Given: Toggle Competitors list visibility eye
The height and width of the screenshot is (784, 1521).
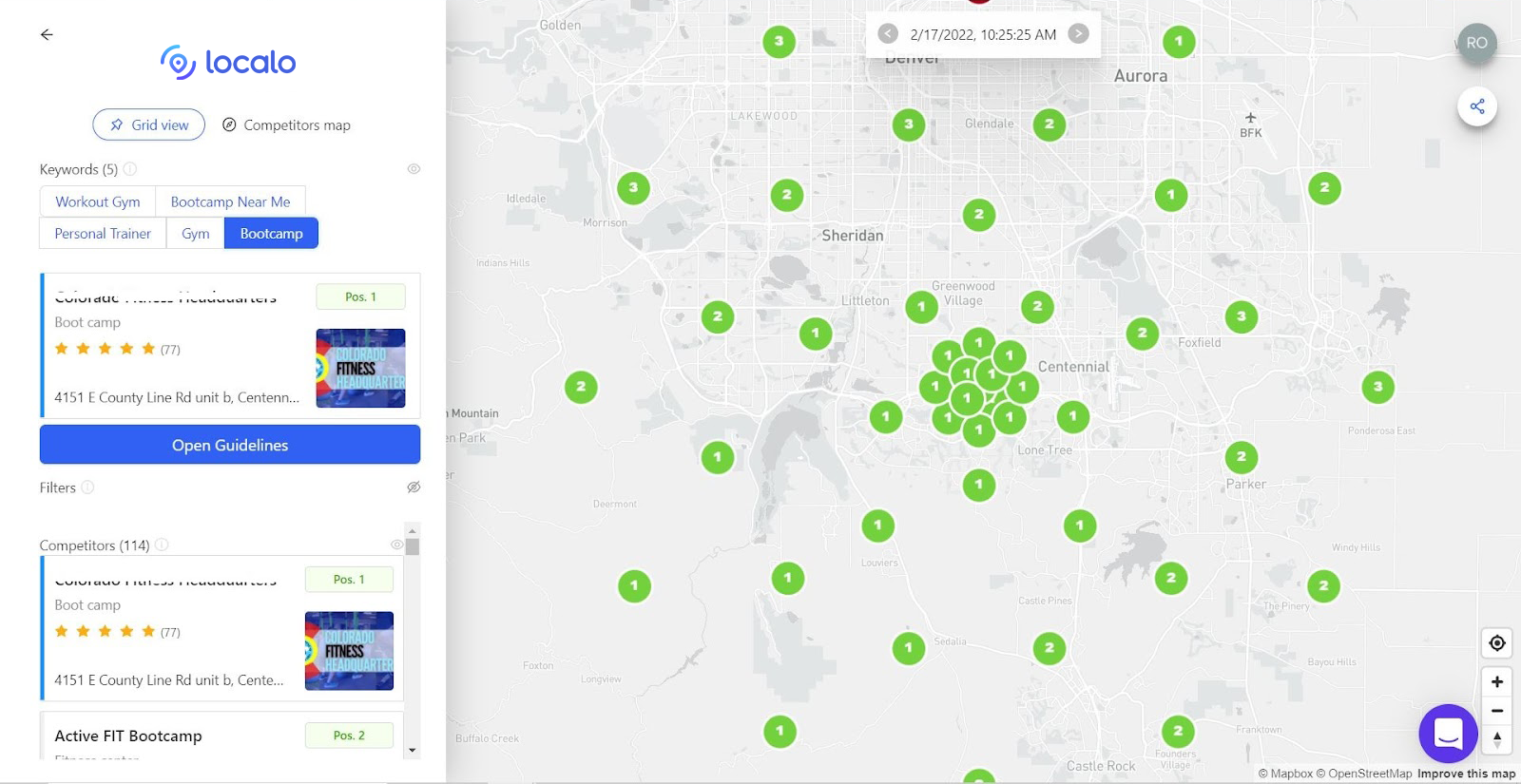Looking at the screenshot, I should (x=396, y=545).
